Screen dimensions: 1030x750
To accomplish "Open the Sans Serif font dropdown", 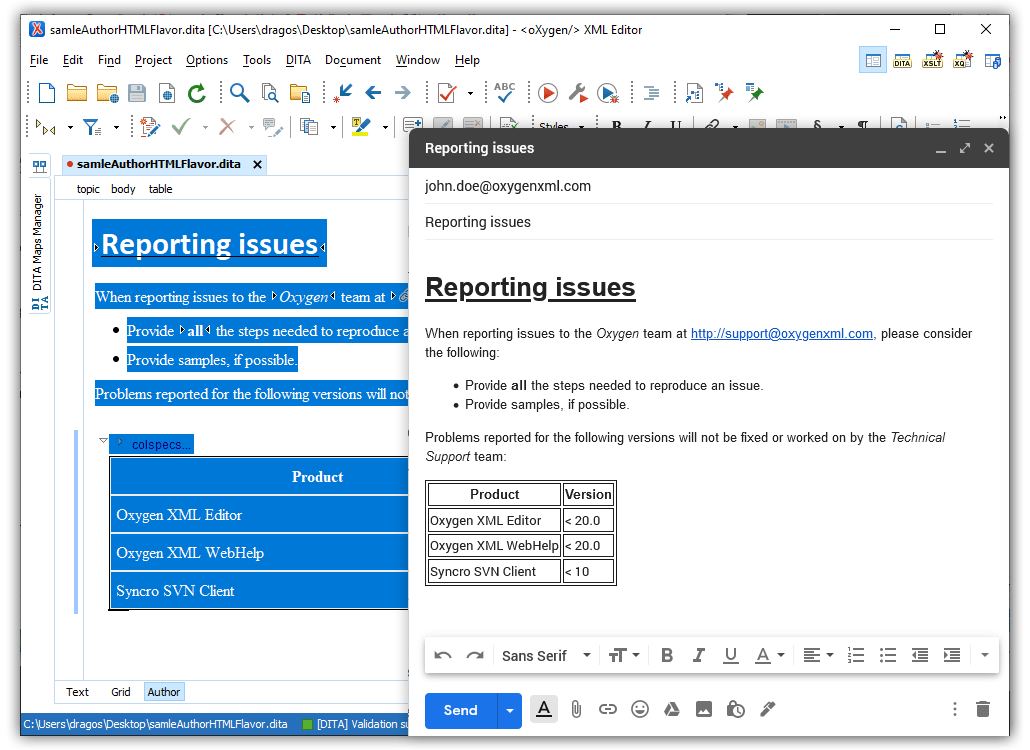I will pos(546,655).
